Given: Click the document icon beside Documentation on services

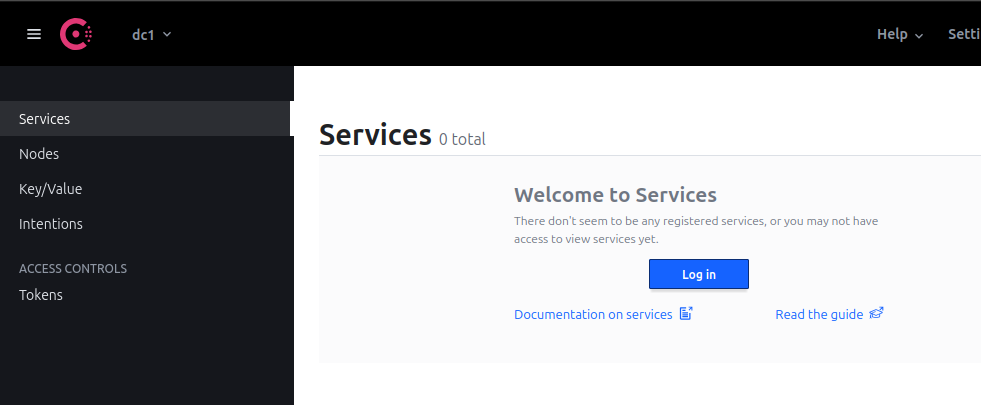Looking at the screenshot, I should click(x=686, y=314).
